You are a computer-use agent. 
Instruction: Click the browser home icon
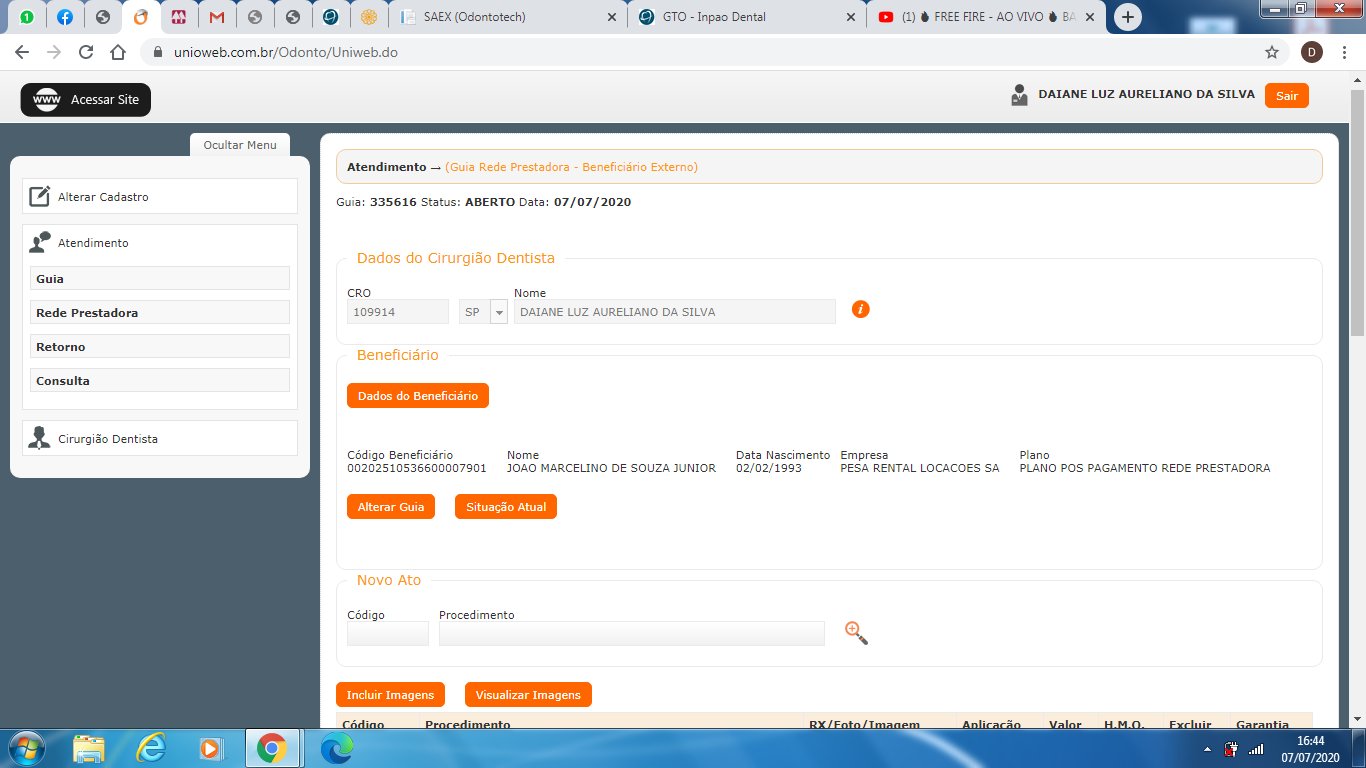pos(118,52)
